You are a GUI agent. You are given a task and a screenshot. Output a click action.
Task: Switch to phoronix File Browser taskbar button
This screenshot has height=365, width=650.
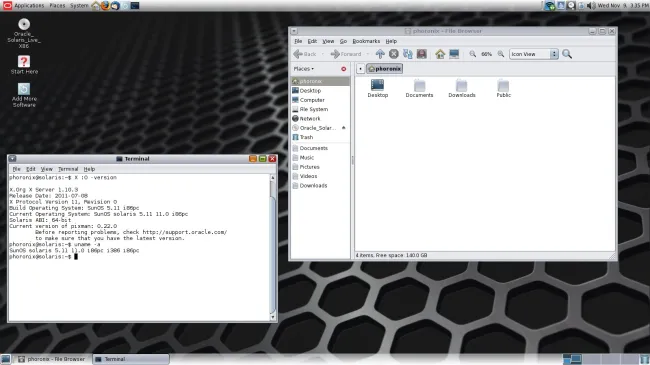52,359
